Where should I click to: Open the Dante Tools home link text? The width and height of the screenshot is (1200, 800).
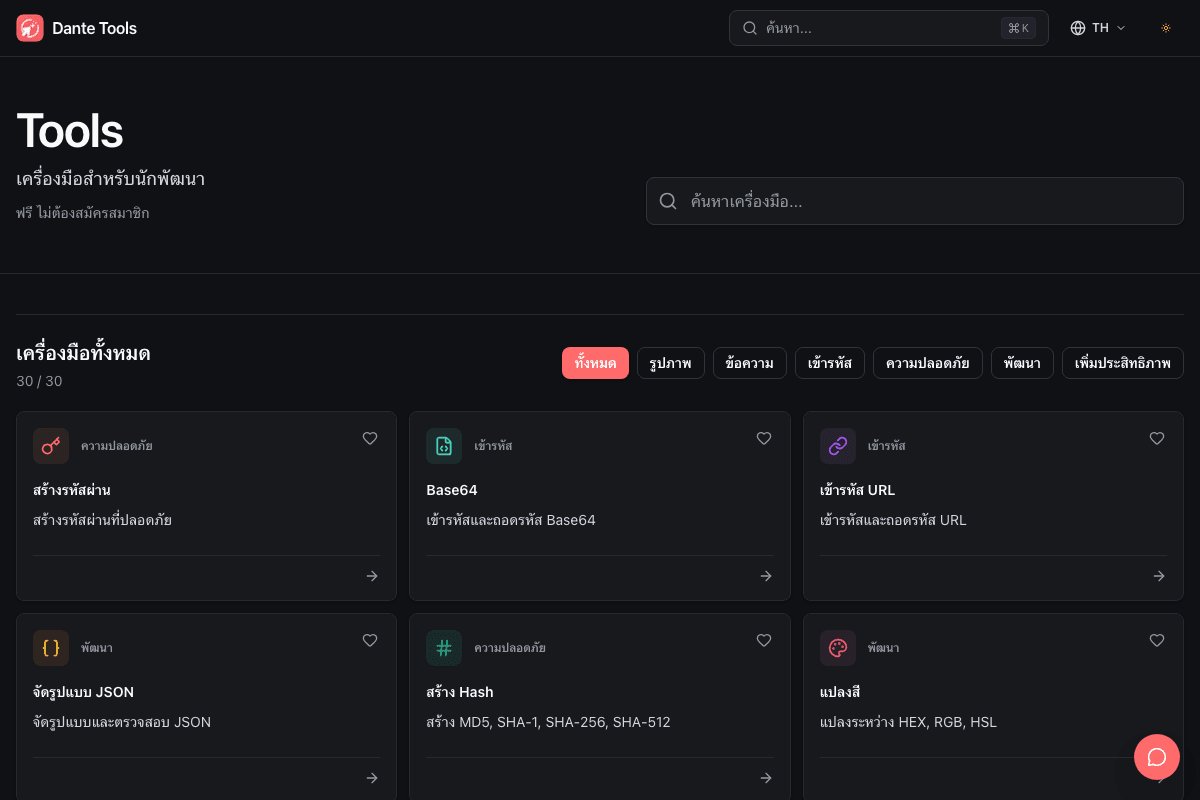pyautogui.click(x=94, y=28)
